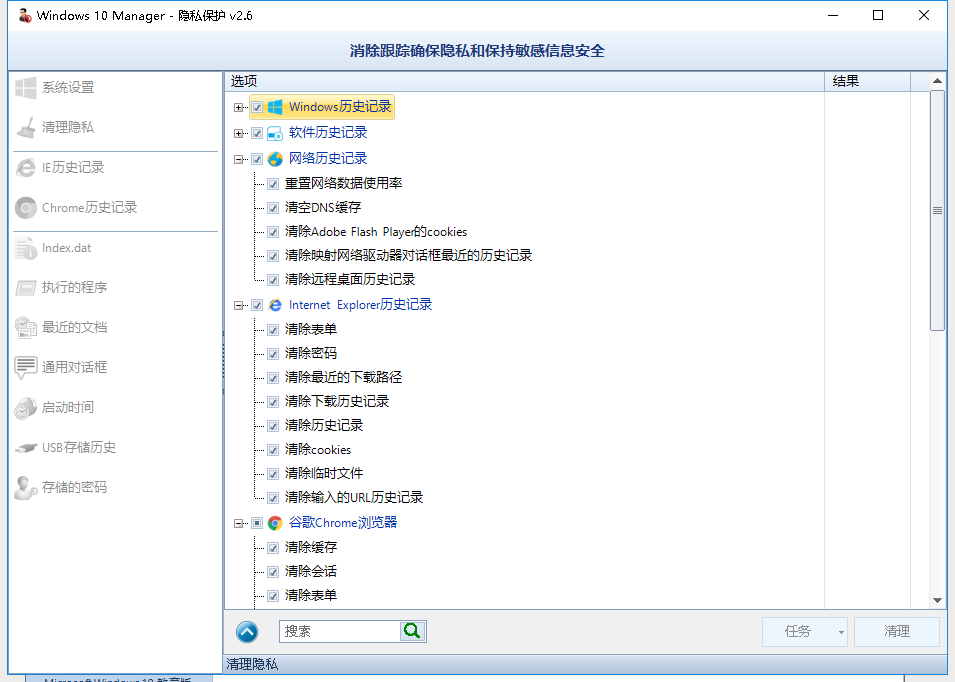Expand the 软件历史记录 tree node

(239, 133)
